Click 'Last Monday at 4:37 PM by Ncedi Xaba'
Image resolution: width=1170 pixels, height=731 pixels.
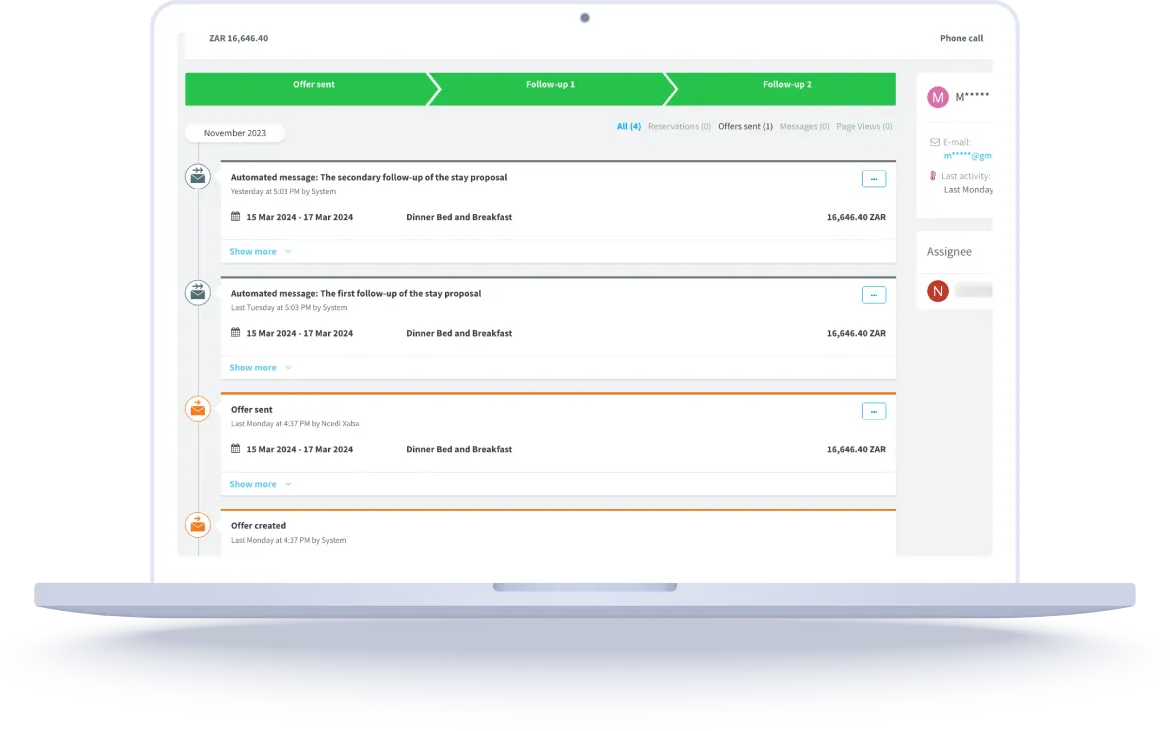[x=295, y=424]
